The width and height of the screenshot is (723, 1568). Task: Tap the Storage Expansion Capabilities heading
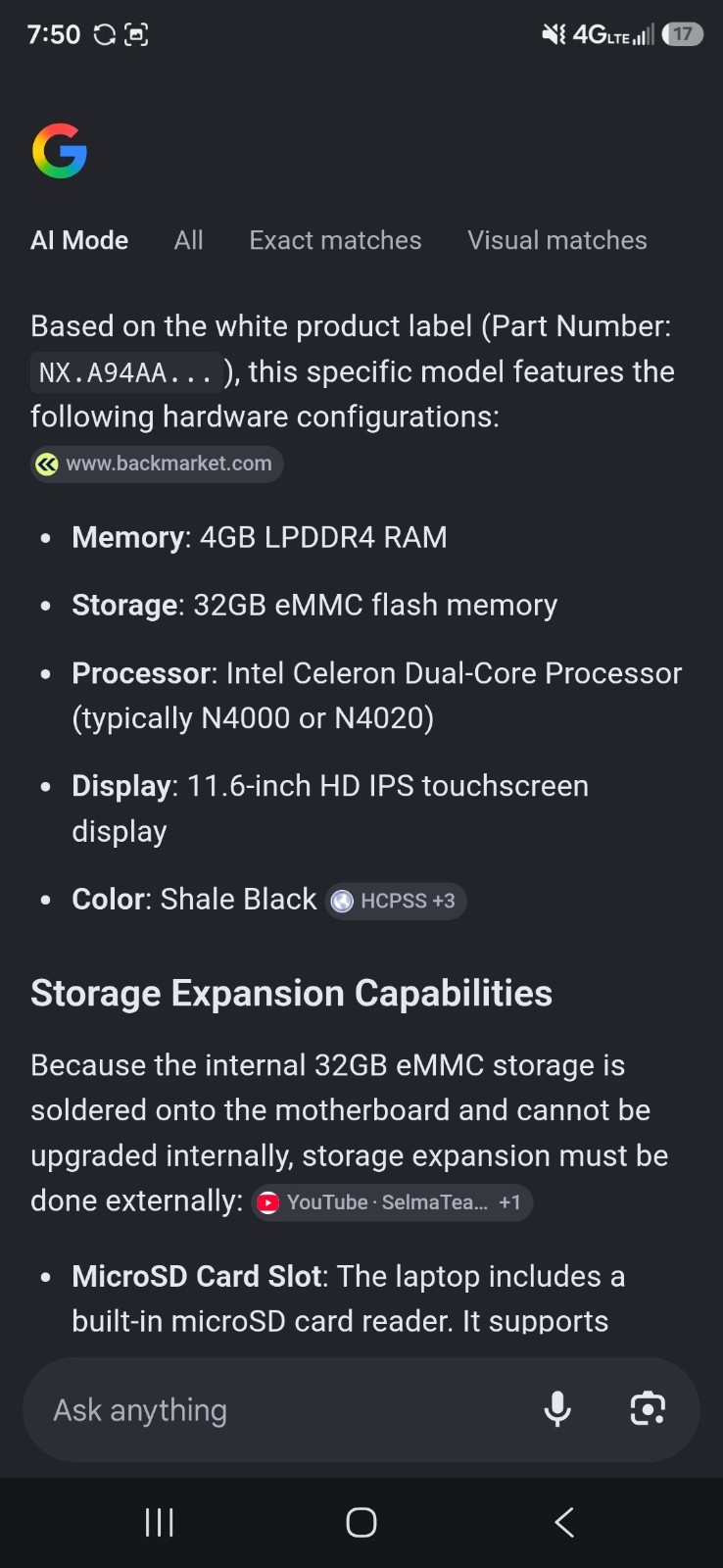(292, 993)
